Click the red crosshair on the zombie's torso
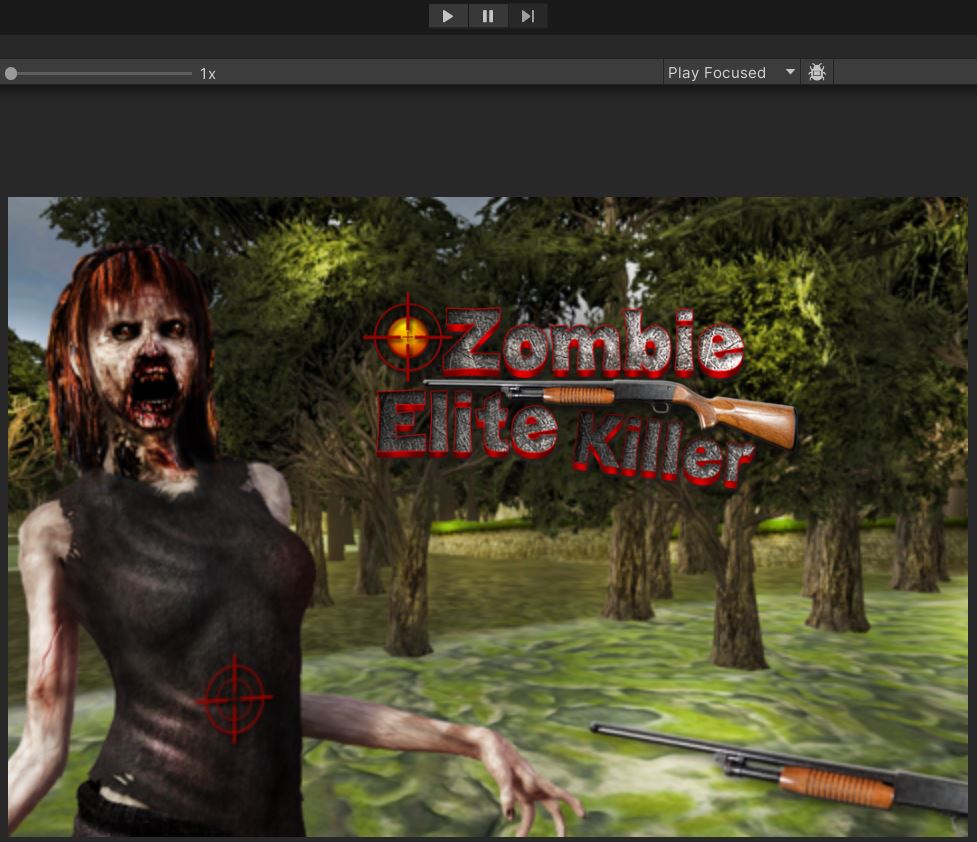977x842 pixels. click(234, 698)
